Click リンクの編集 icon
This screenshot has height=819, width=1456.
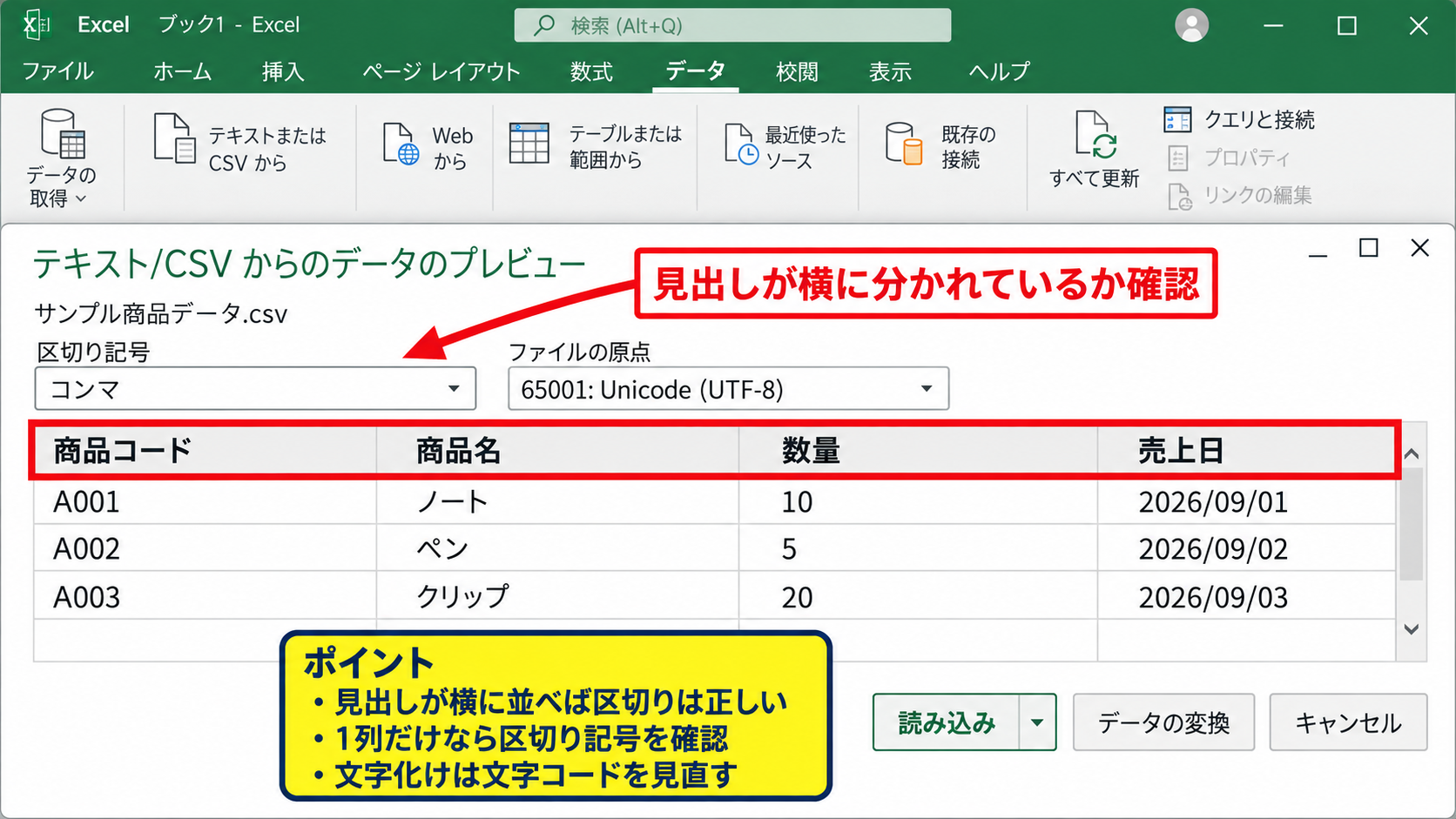pos(1179,196)
